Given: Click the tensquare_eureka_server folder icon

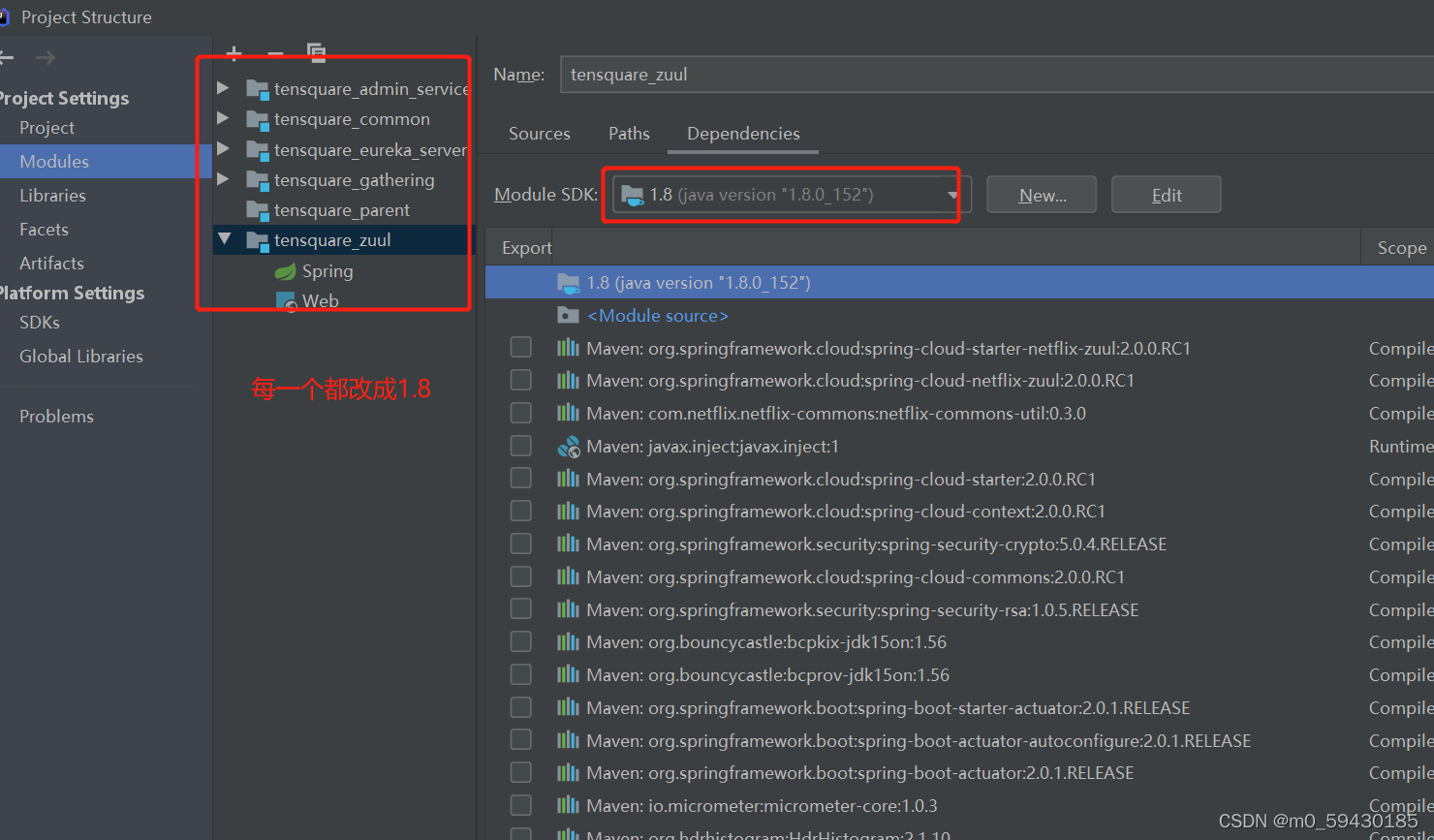Looking at the screenshot, I should click(x=257, y=150).
